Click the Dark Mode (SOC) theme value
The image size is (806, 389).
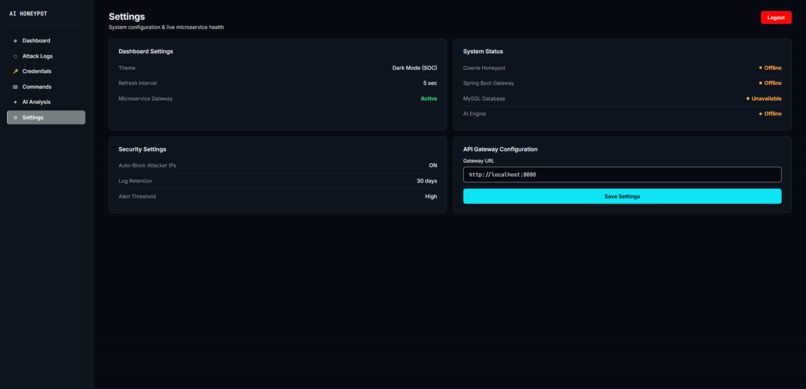pyautogui.click(x=414, y=68)
